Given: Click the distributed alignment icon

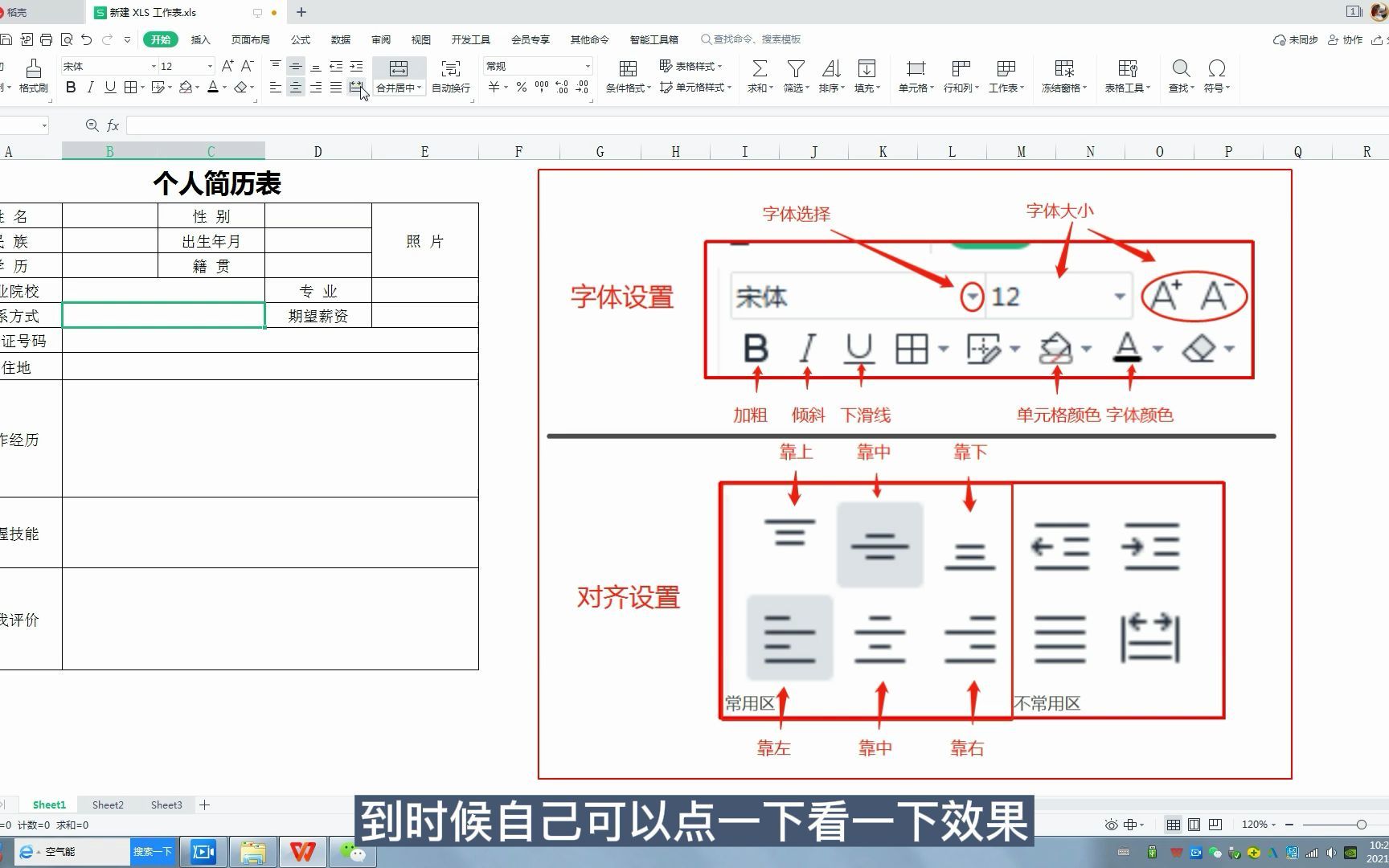Looking at the screenshot, I should coord(356,88).
